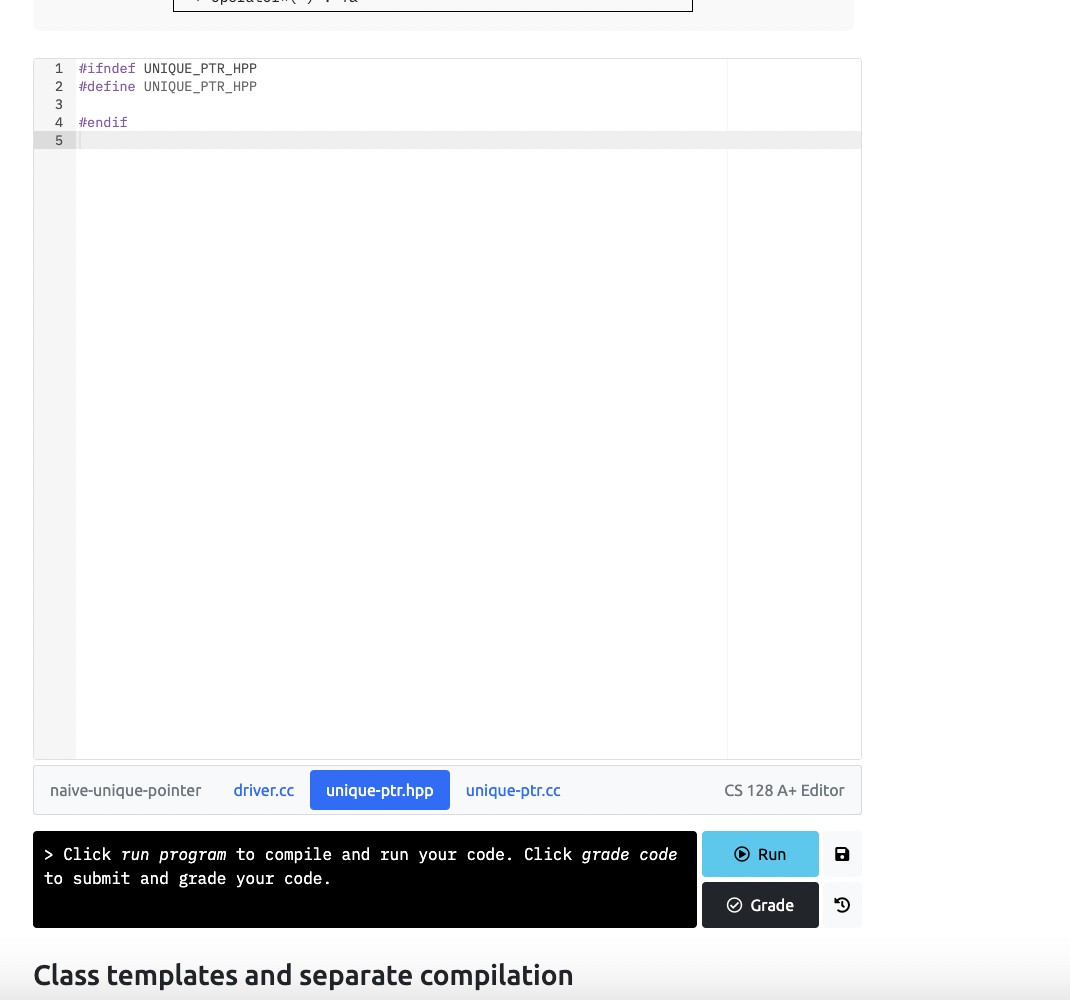Click the #endif directive on line 4
This screenshot has width=1070, height=1000.
[103, 122]
